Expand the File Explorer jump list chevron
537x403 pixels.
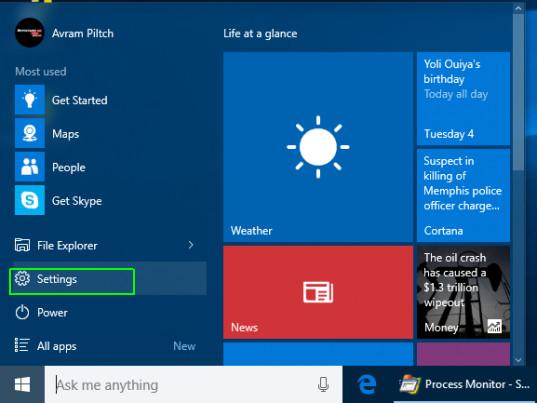coord(191,245)
